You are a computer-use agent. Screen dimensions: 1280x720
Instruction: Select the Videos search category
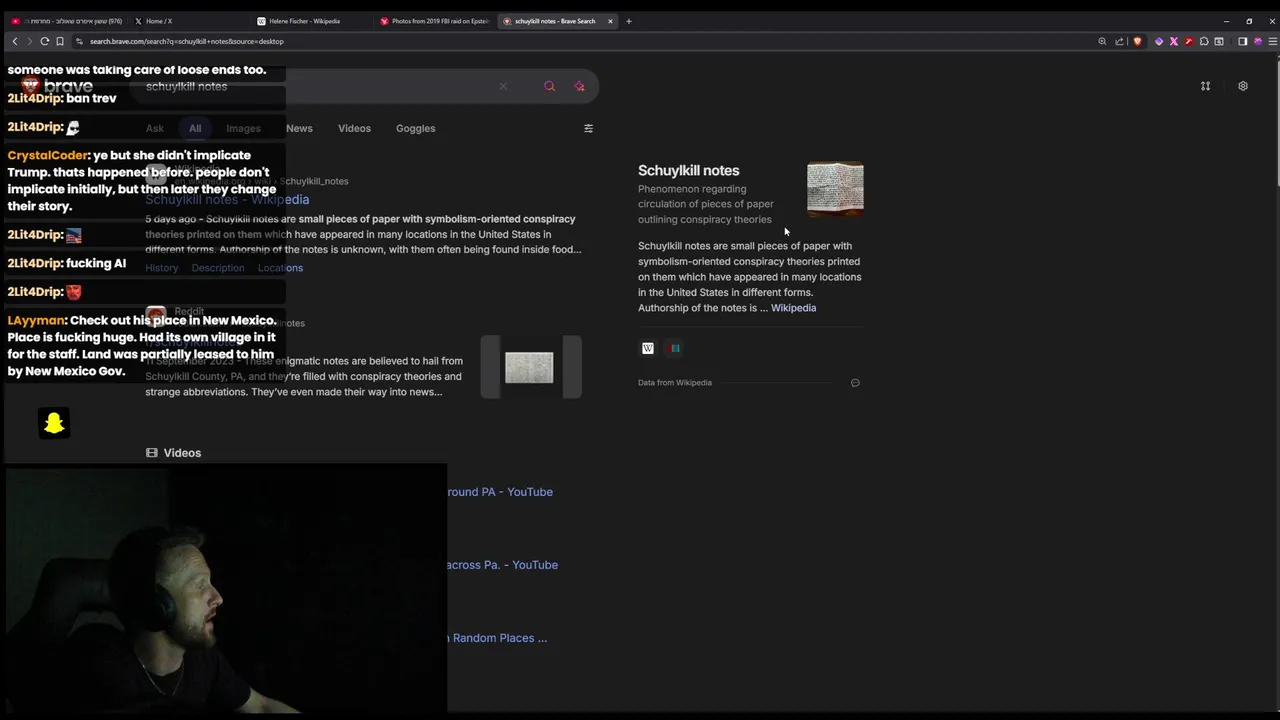(354, 128)
